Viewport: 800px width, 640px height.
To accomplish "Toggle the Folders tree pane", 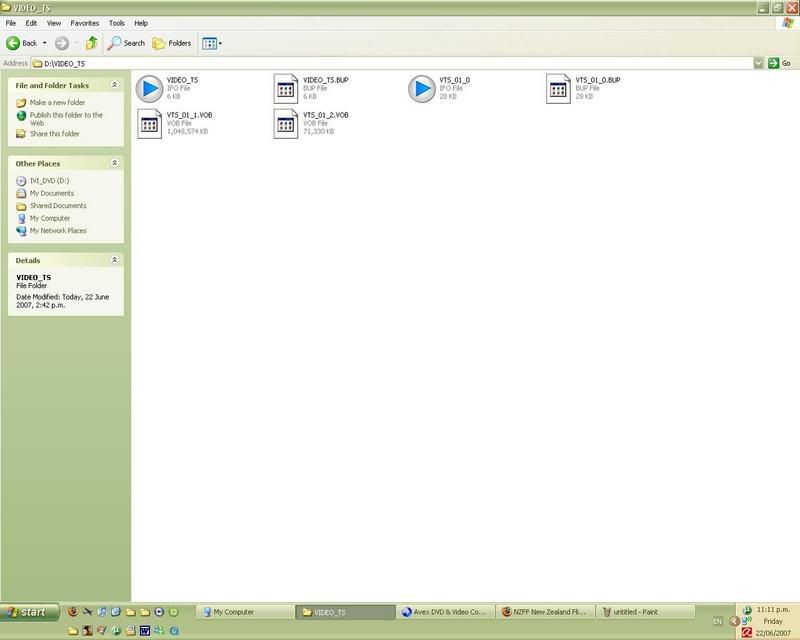I will click(172, 43).
